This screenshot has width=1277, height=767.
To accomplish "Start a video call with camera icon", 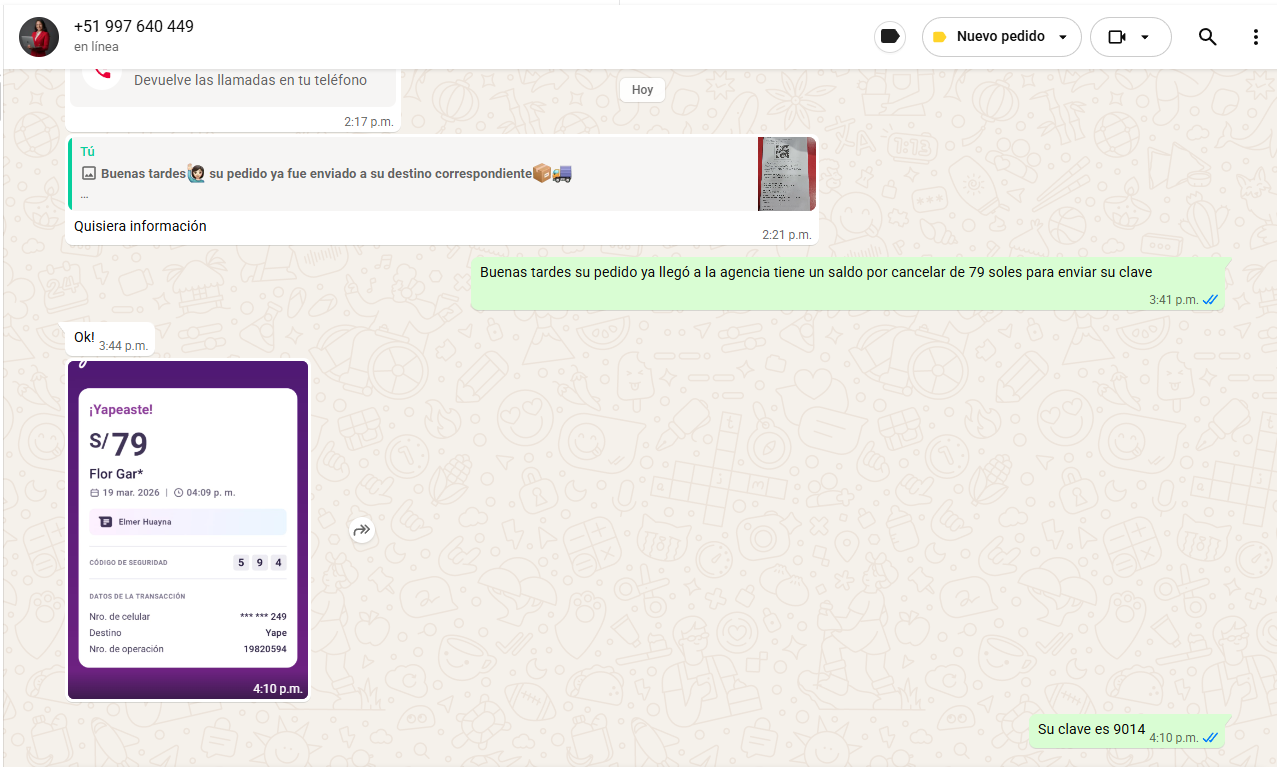I will click(x=1117, y=37).
